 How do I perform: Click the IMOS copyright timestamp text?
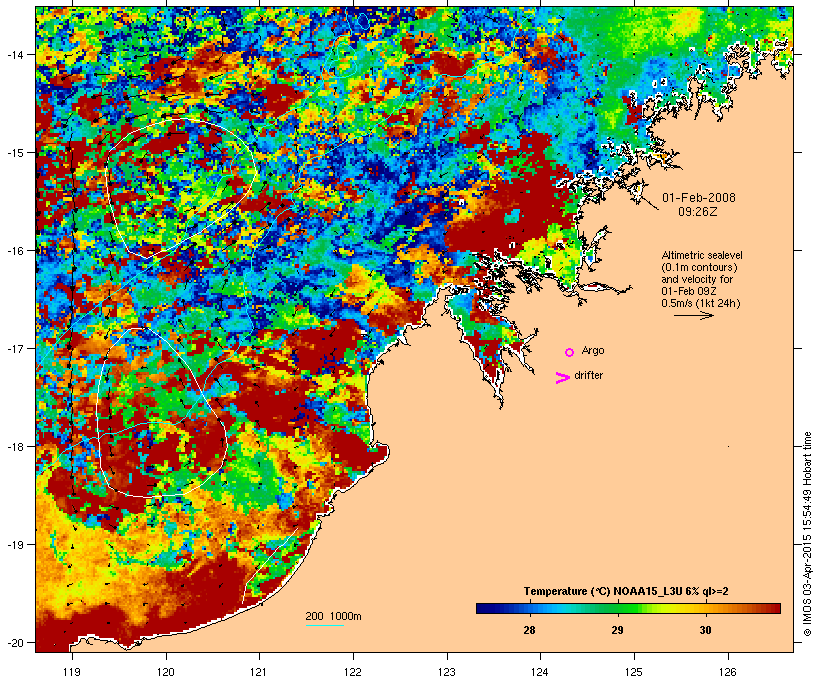pyautogui.click(x=807, y=534)
